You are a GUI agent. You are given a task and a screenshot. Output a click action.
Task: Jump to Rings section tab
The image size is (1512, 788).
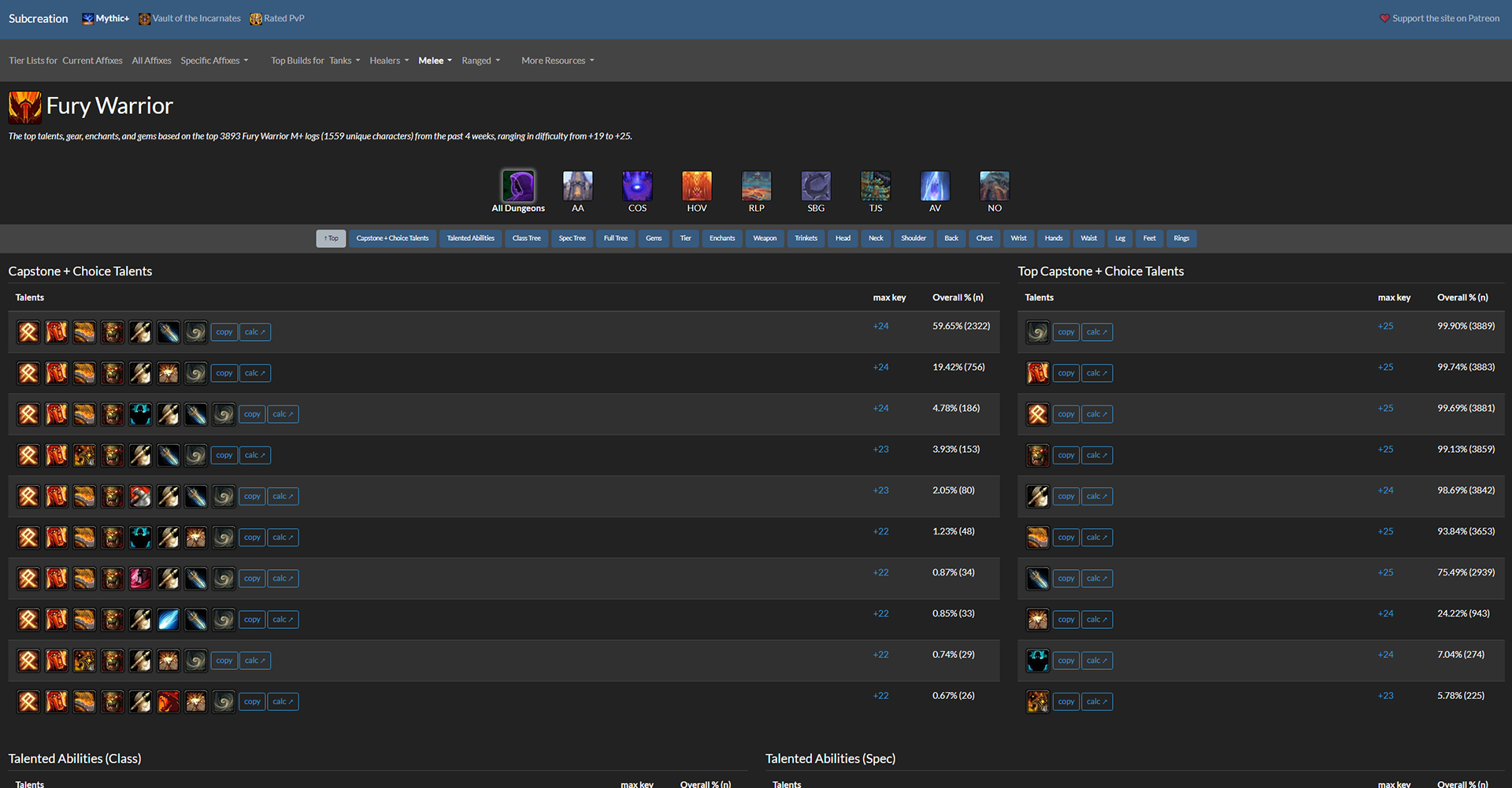[1181, 239]
